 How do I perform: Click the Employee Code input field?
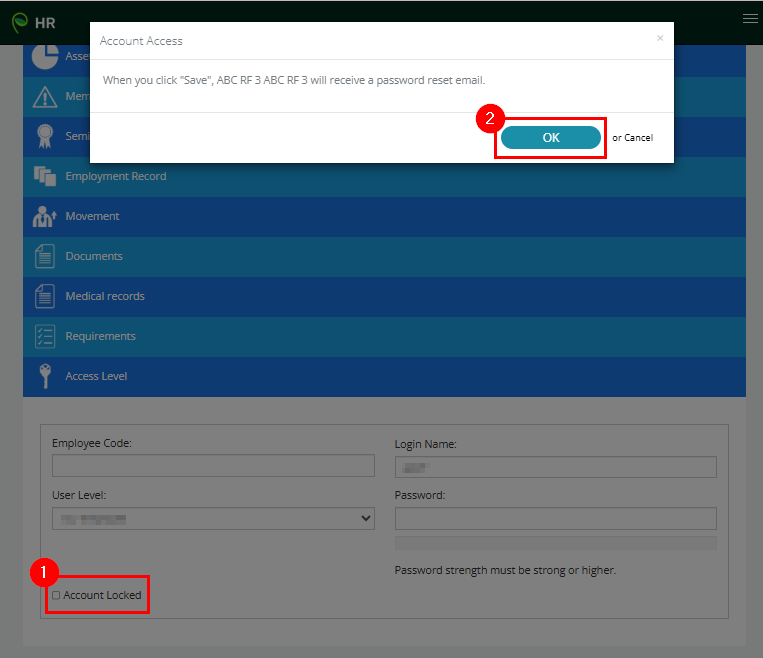click(213, 466)
